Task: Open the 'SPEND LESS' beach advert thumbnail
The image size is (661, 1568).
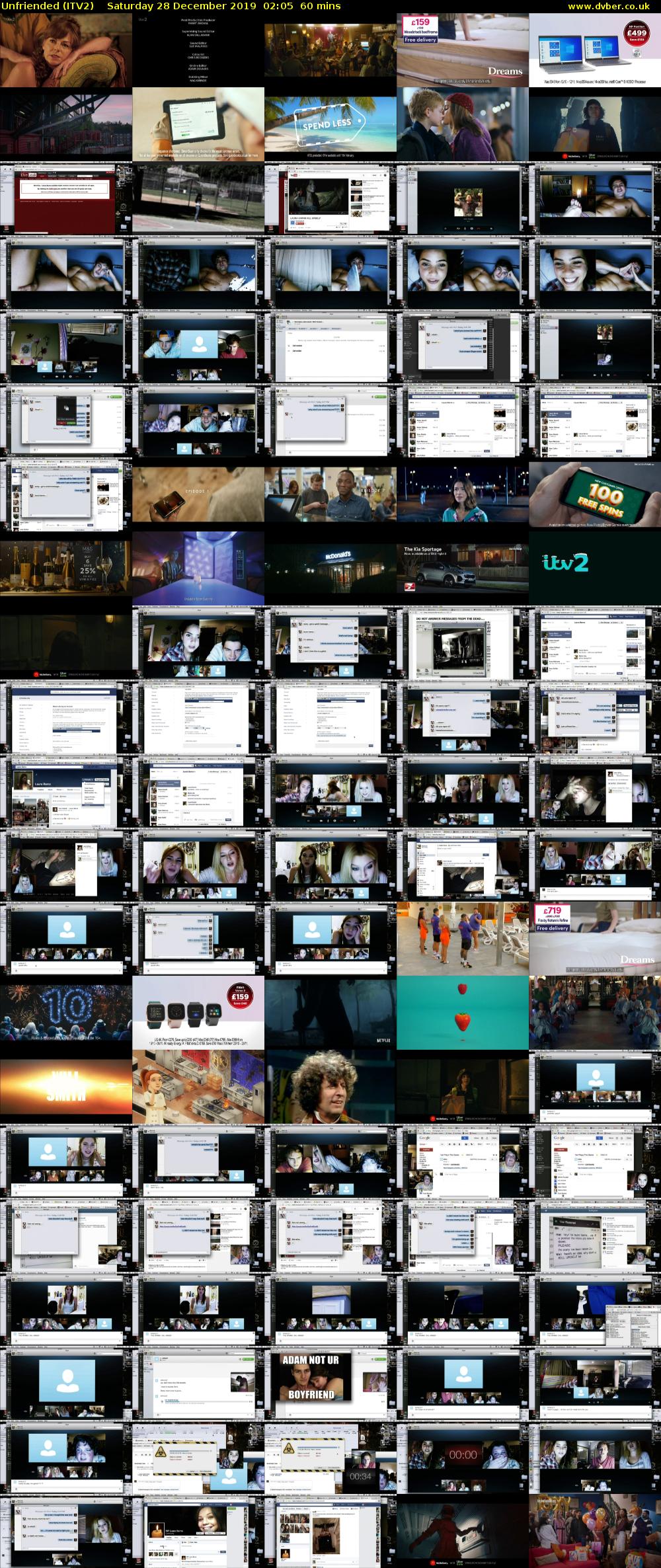Action: pos(330,124)
